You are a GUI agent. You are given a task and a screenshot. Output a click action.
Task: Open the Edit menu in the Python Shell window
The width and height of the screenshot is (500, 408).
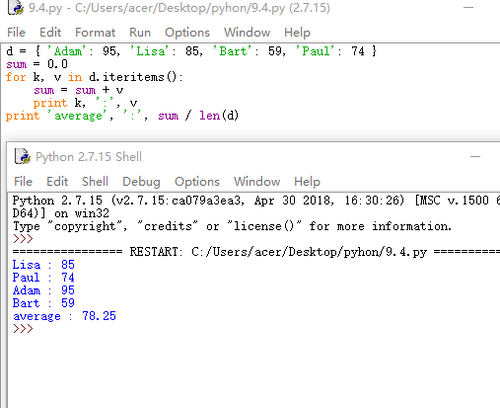[57, 182]
